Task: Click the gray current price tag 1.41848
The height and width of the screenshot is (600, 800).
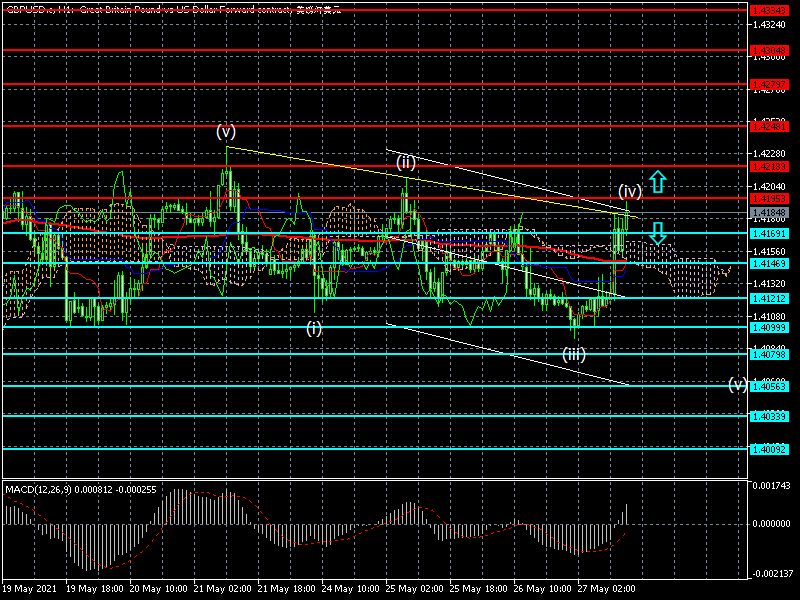Action: (x=768, y=212)
